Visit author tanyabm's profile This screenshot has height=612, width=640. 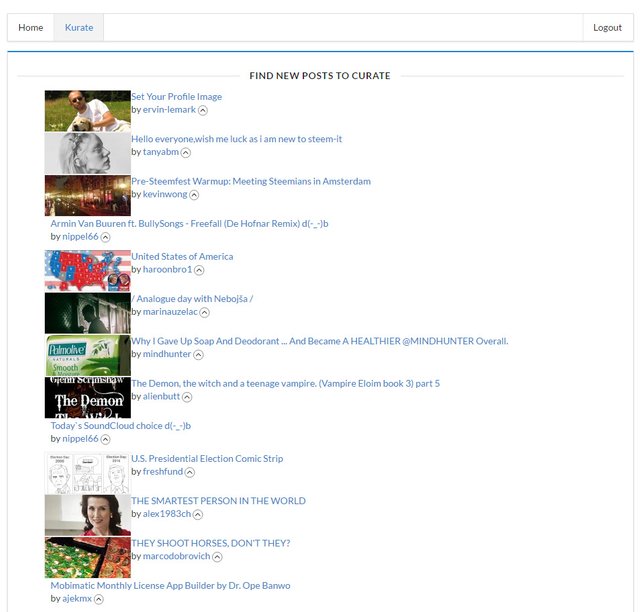point(160,152)
